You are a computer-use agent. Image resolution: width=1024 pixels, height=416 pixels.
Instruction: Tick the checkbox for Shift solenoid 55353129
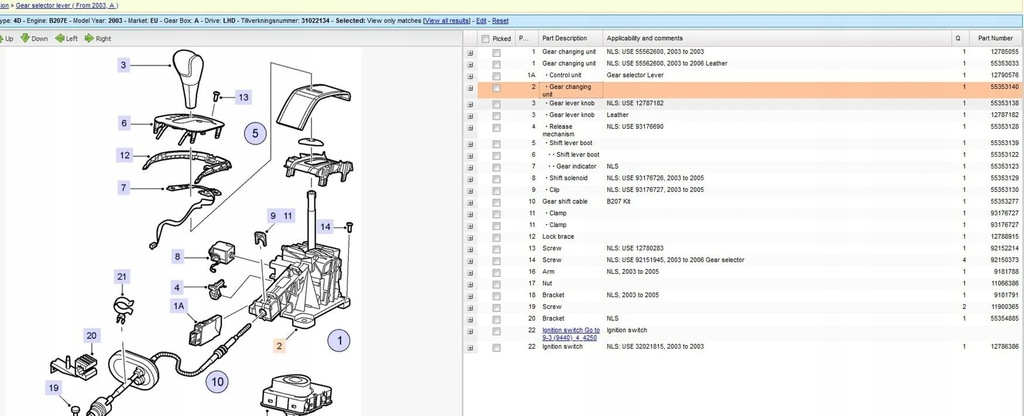pos(496,178)
